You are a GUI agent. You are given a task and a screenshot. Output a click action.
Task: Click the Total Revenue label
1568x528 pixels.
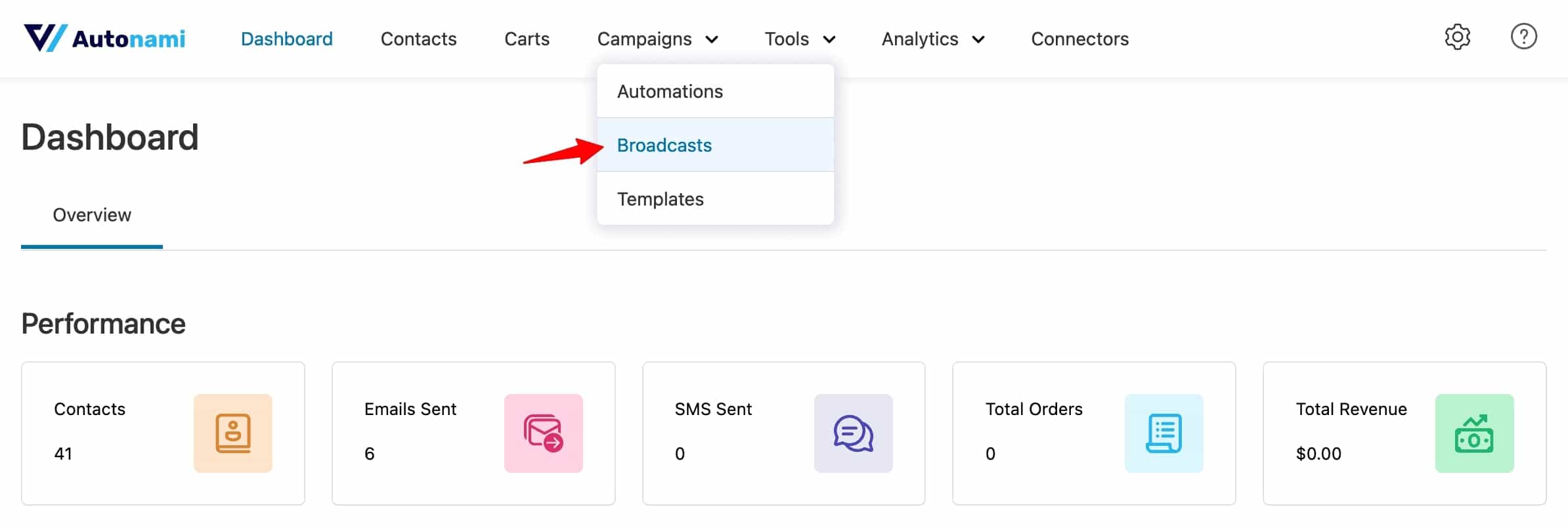[1351, 409]
